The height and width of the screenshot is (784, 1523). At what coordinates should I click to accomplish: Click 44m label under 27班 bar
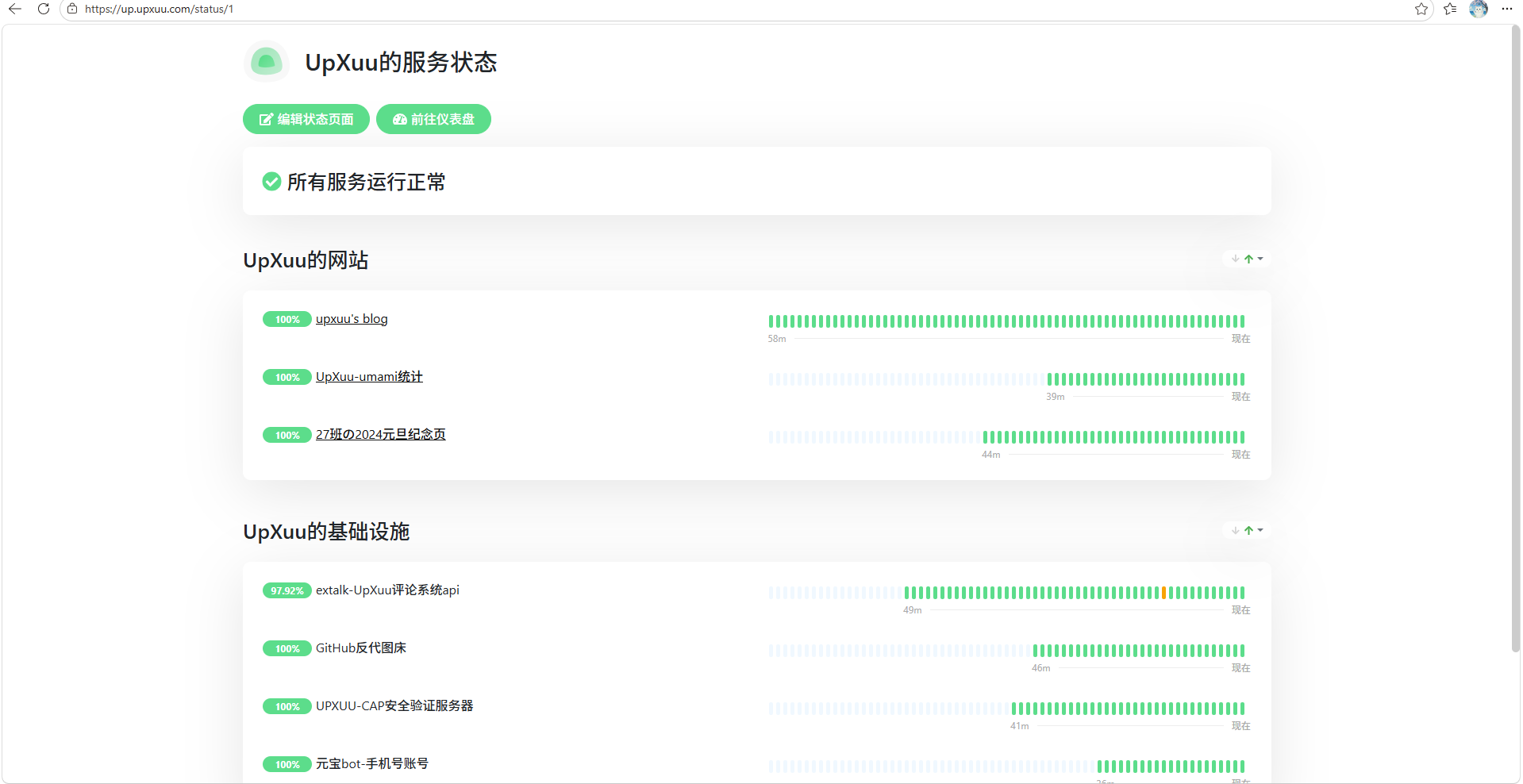point(991,455)
